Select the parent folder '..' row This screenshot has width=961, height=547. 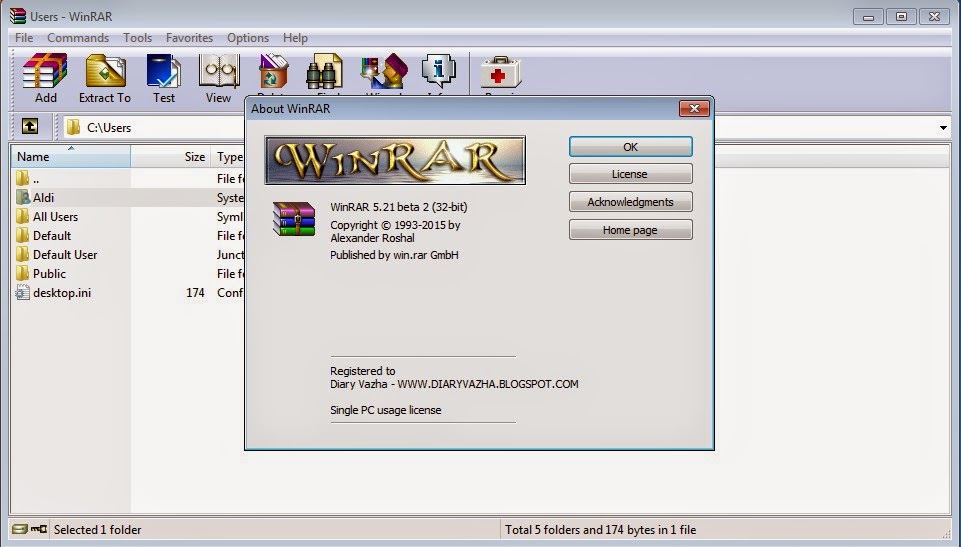pos(129,178)
